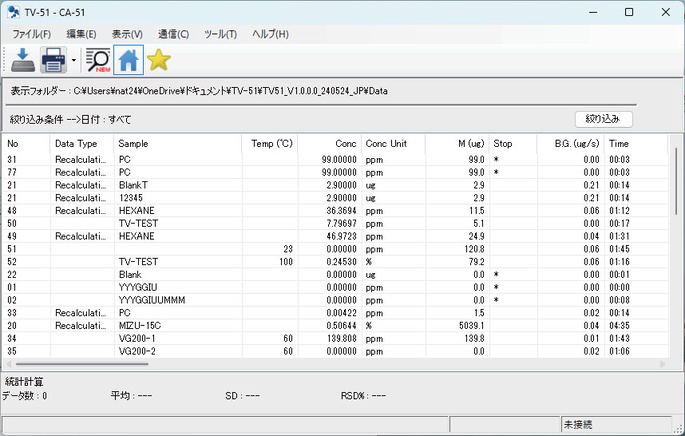Open the 編集(E) menu
This screenshot has height=436, width=685.
tap(82, 34)
